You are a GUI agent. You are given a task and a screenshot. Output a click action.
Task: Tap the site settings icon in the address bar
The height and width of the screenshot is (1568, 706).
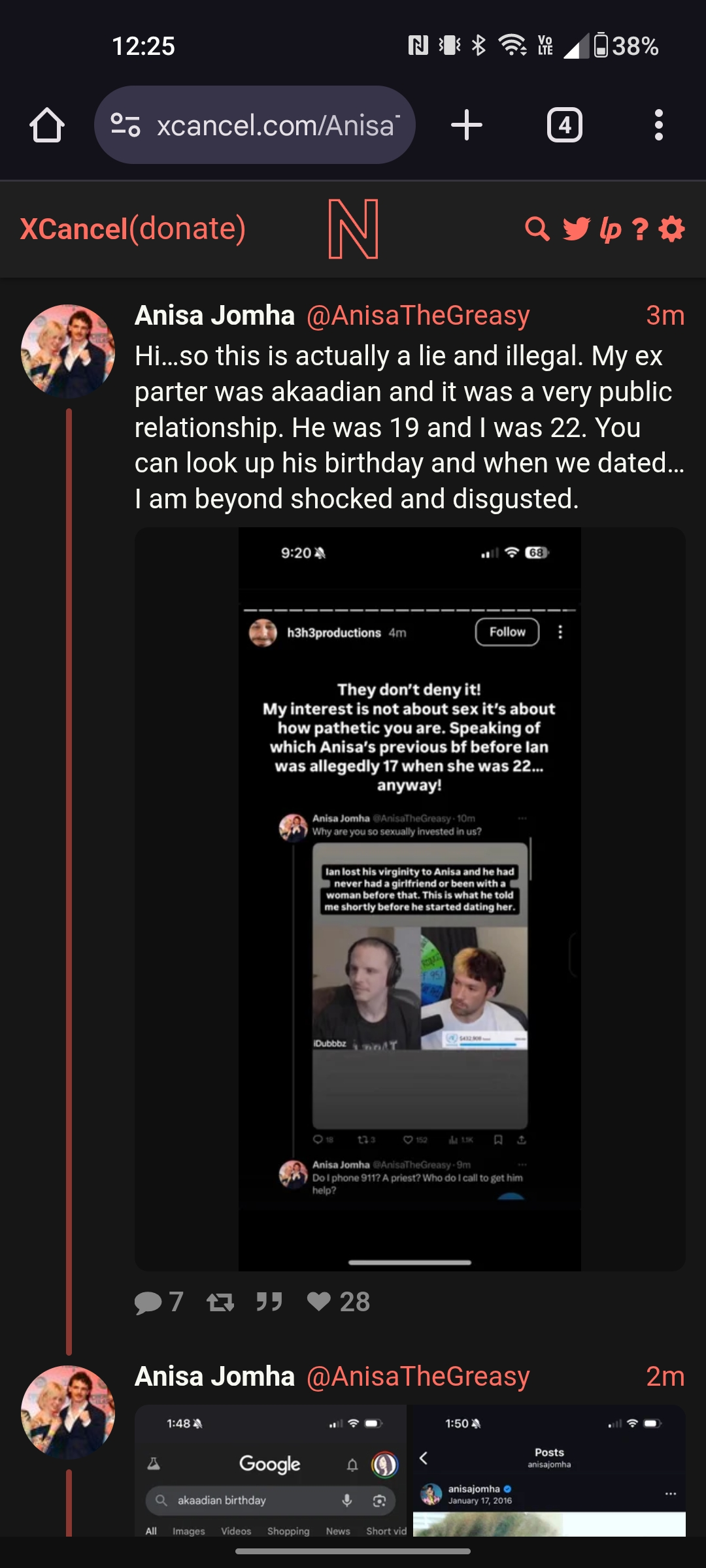(125, 125)
